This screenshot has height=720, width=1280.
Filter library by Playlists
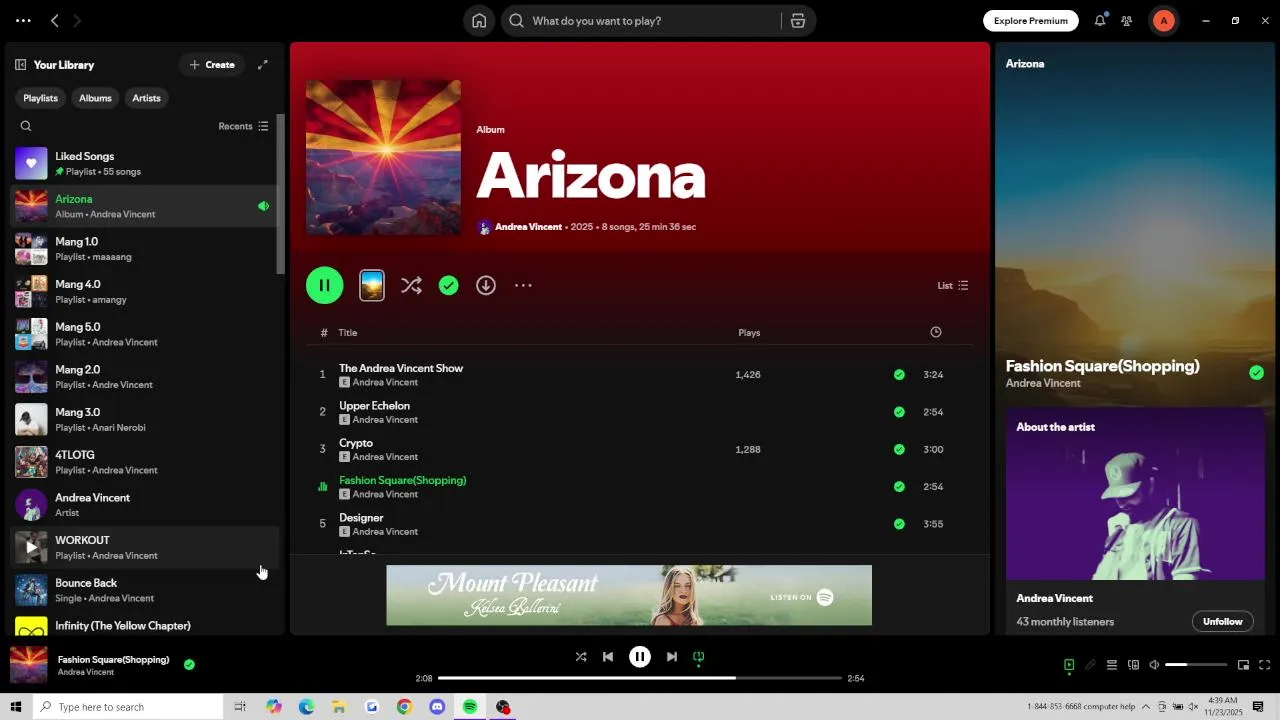tap(40, 98)
